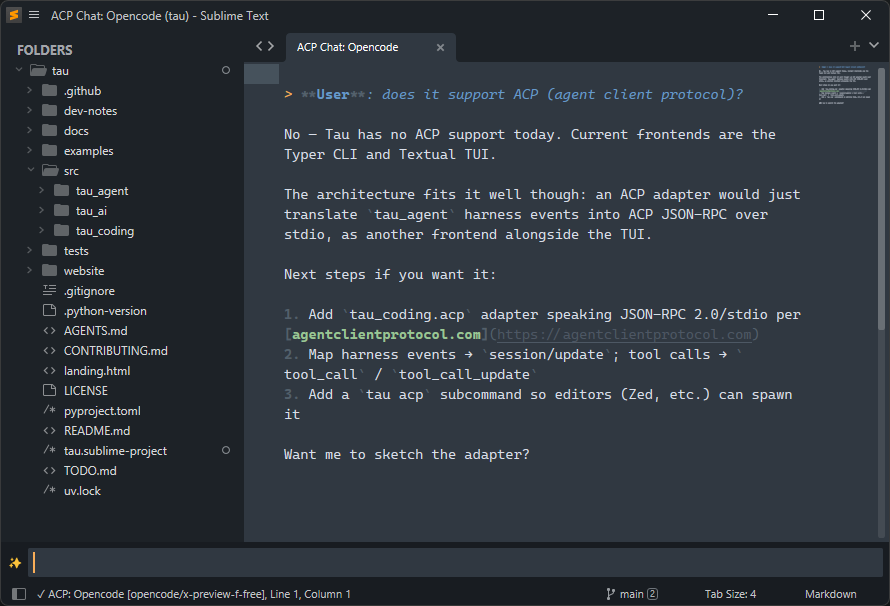Expand the tau_coding folder
The image size is (890, 606).
(41, 230)
